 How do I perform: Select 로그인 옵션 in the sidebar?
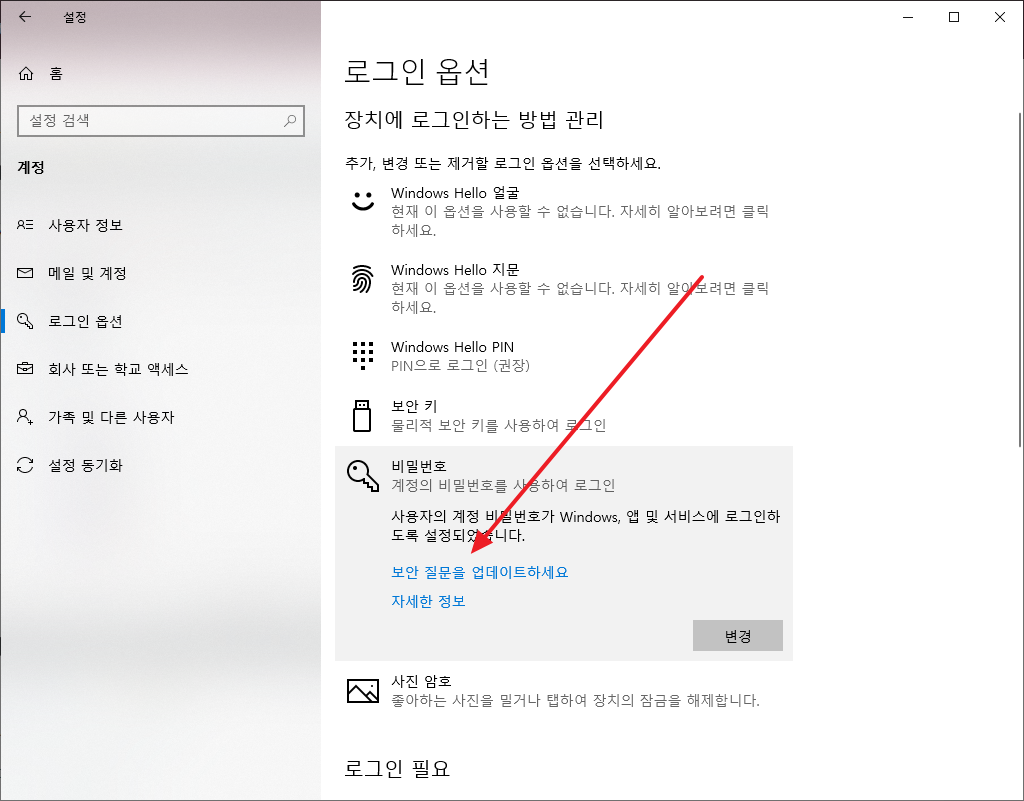click(x=161, y=321)
